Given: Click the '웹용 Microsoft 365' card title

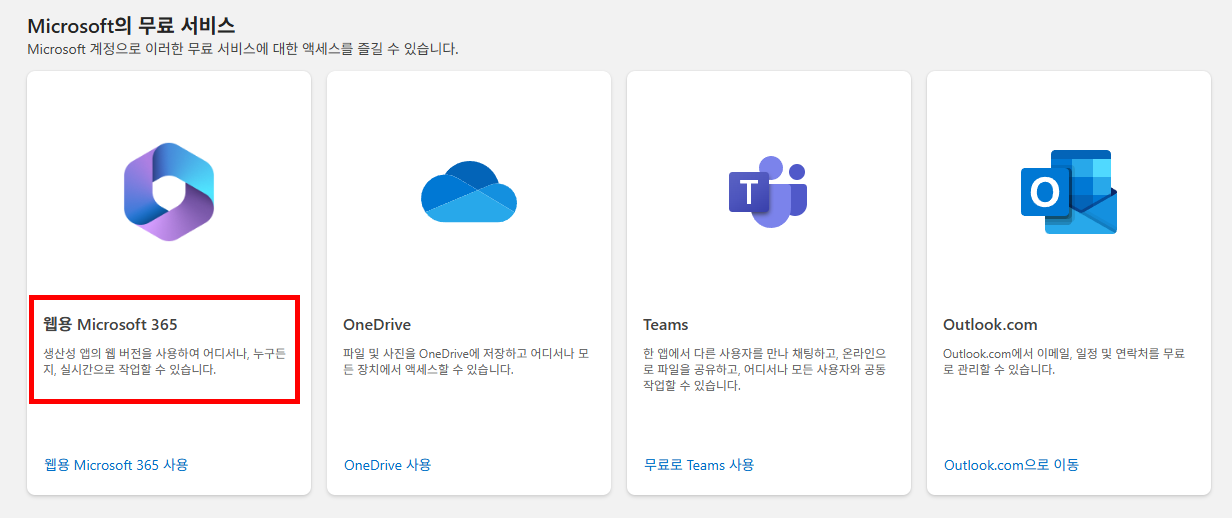Looking at the screenshot, I should tap(110, 324).
